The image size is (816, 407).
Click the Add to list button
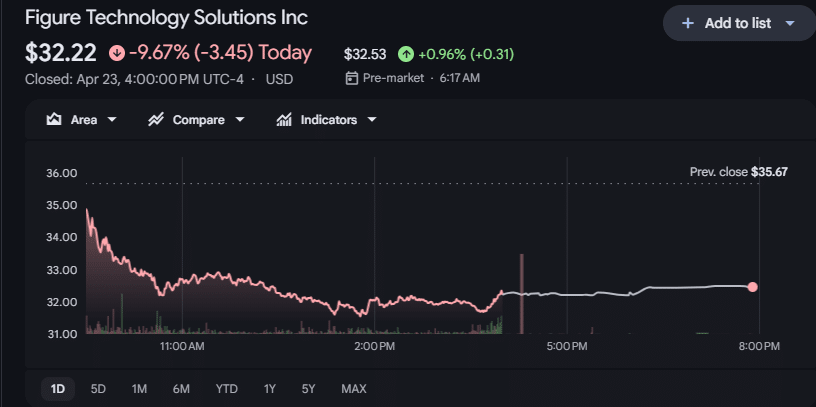(738, 23)
